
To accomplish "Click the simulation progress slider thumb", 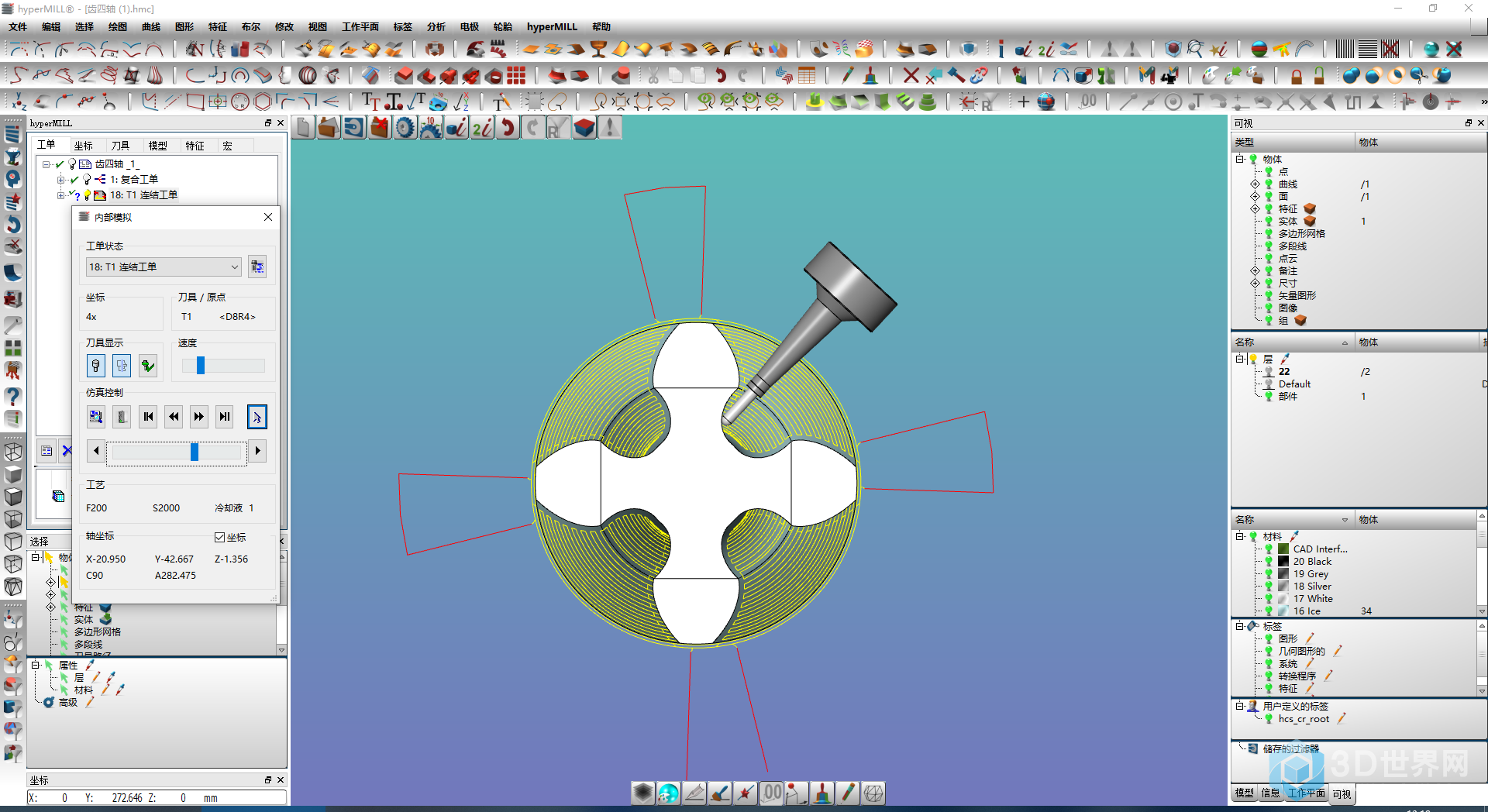I will pyautogui.click(x=195, y=451).
